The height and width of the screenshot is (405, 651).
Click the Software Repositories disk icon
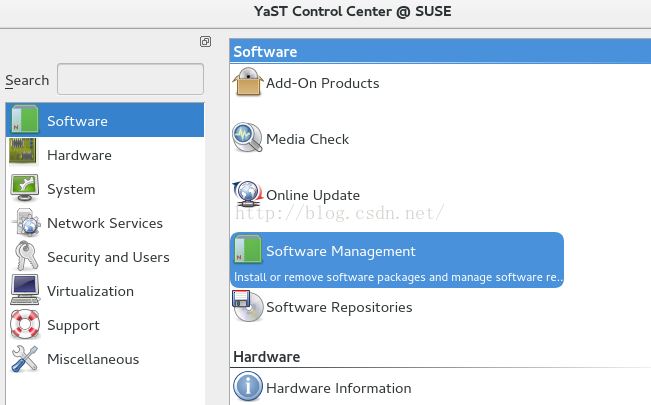click(x=247, y=306)
